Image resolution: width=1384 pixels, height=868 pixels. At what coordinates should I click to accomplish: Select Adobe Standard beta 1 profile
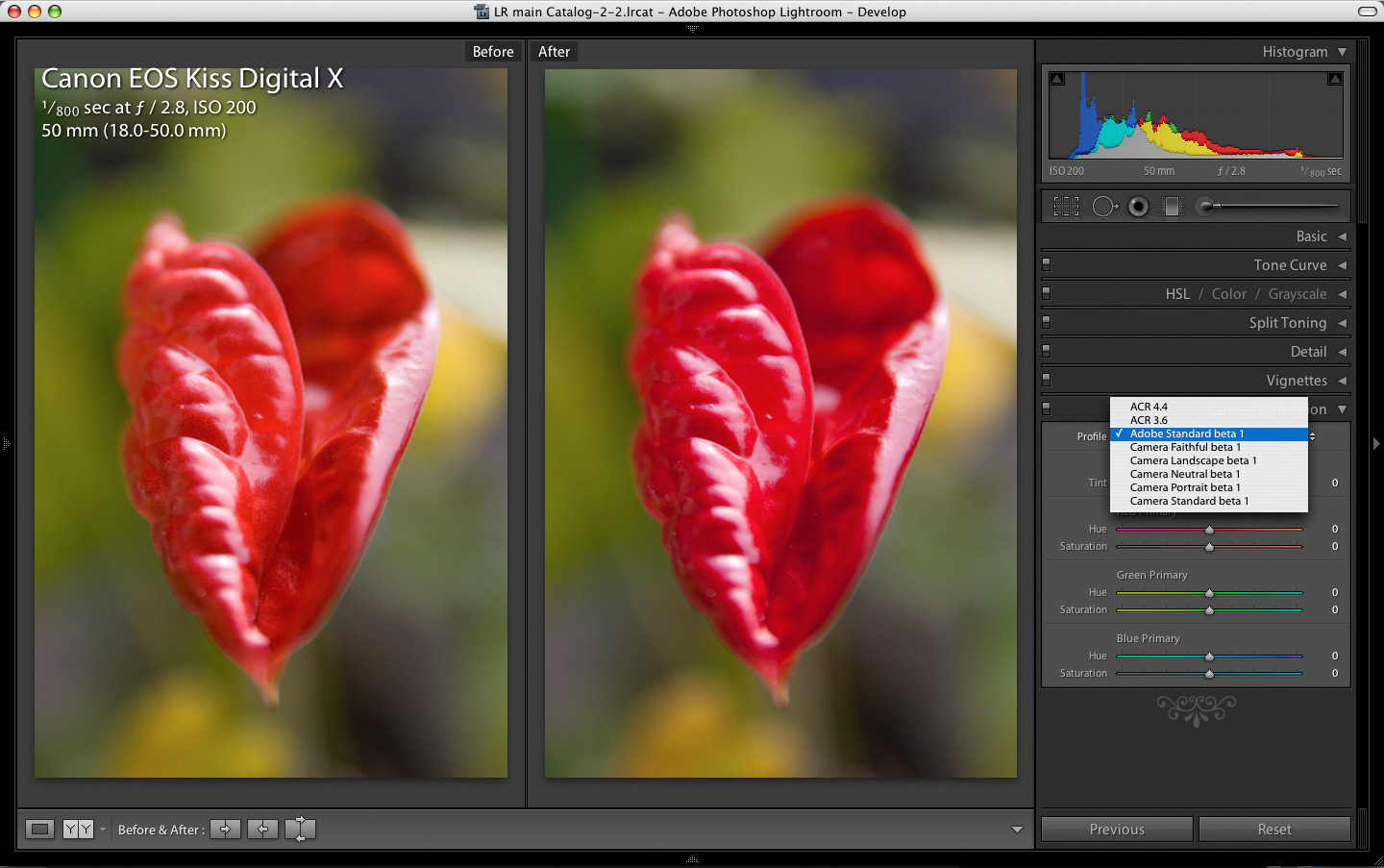click(1209, 434)
